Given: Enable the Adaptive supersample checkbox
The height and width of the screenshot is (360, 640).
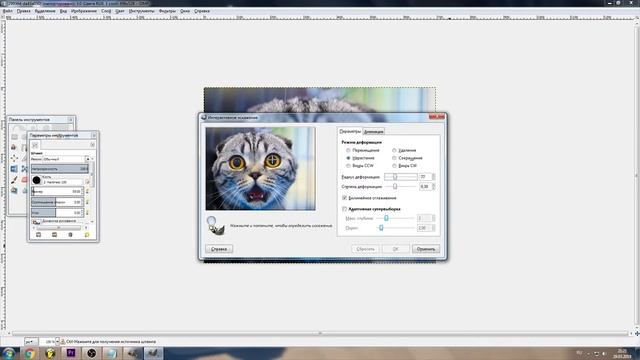Looking at the screenshot, I should coord(344,209).
